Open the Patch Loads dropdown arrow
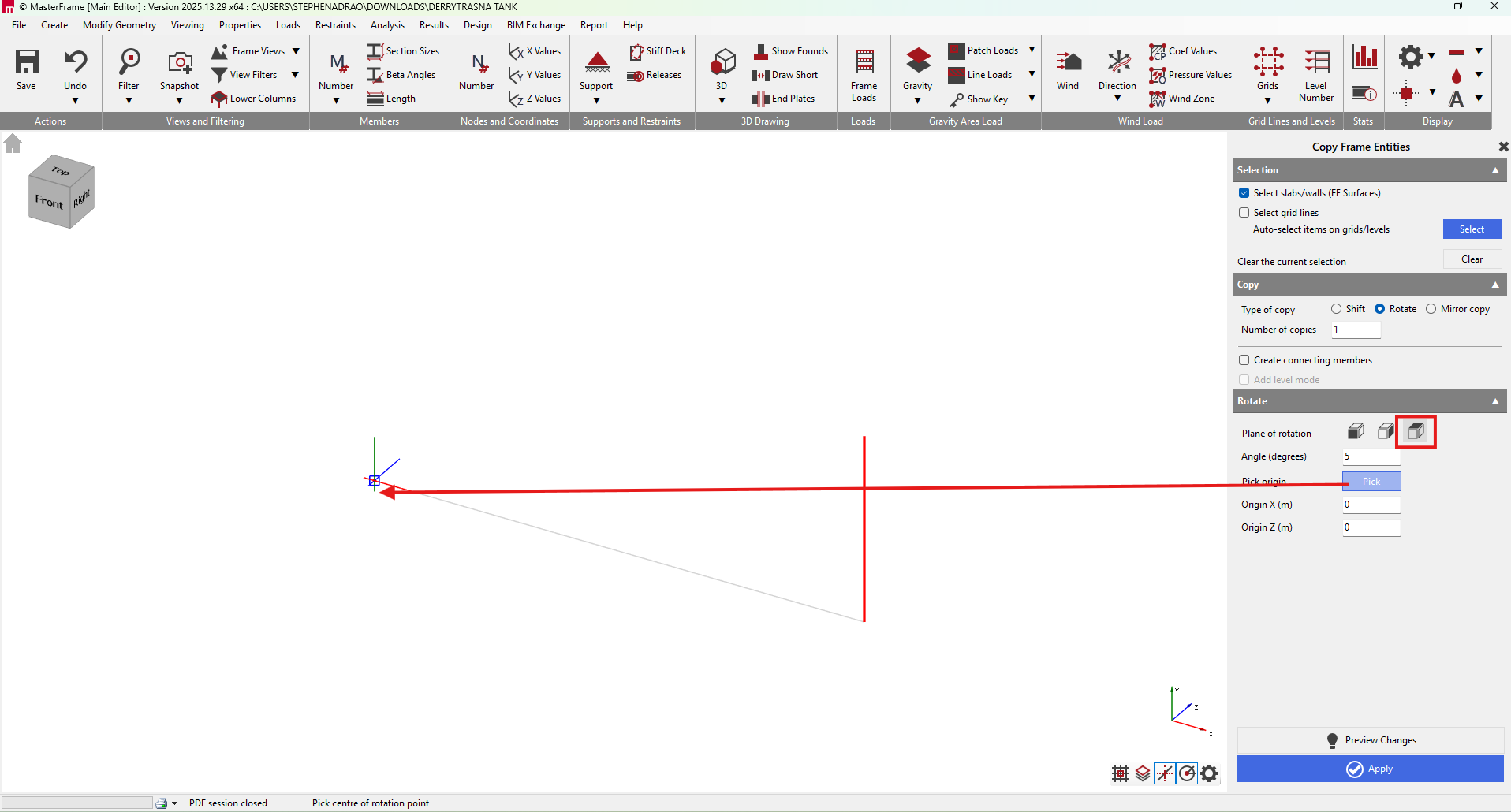Screen dimensions: 1511x812 click(1032, 50)
